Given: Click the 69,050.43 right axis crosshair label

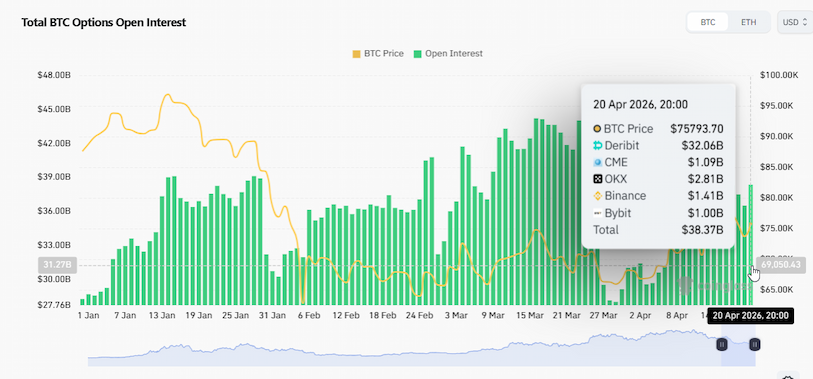Looking at the screenshot, I should pos(781,265).
